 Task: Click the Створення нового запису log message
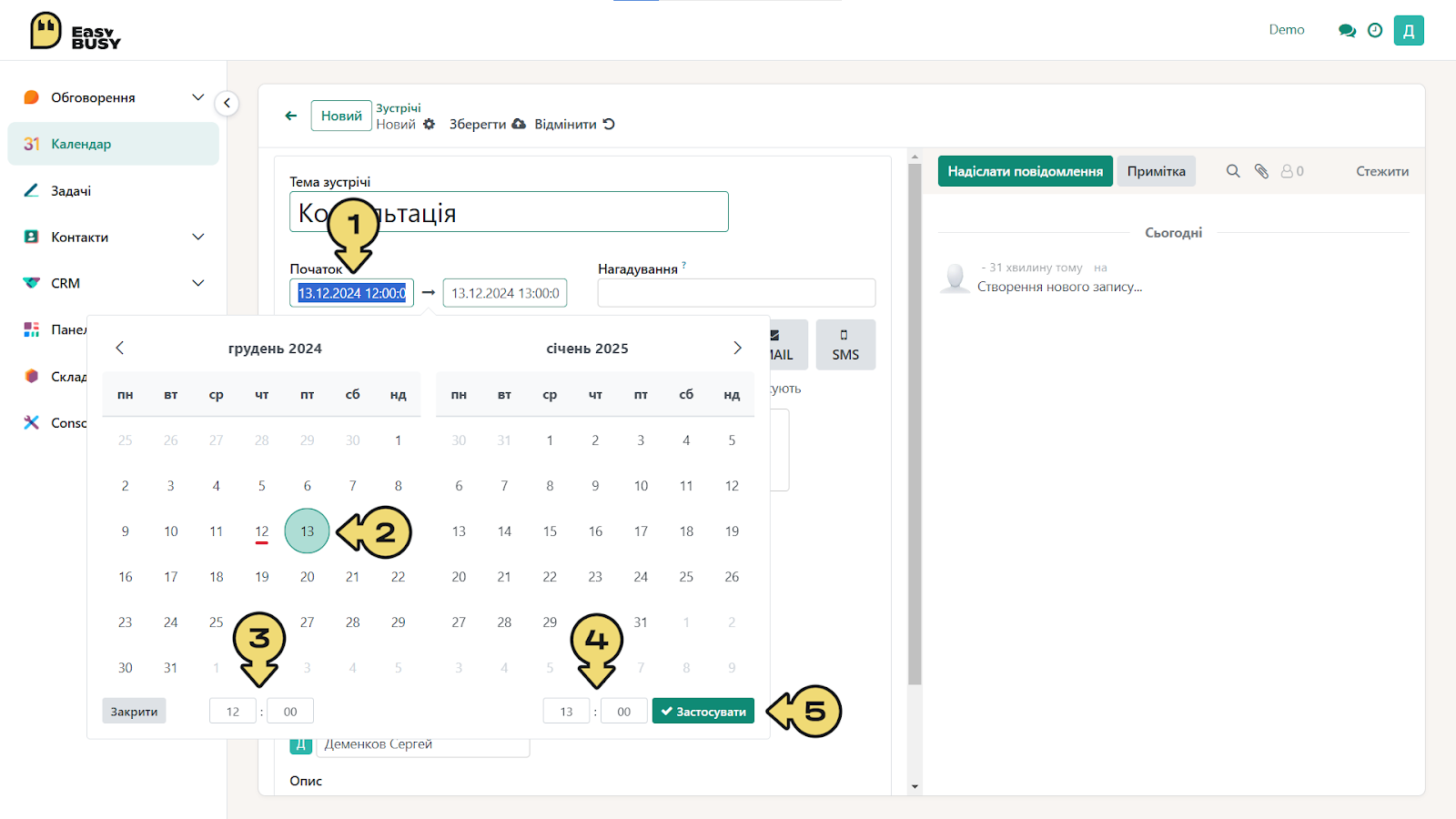tap(1059, 287)
